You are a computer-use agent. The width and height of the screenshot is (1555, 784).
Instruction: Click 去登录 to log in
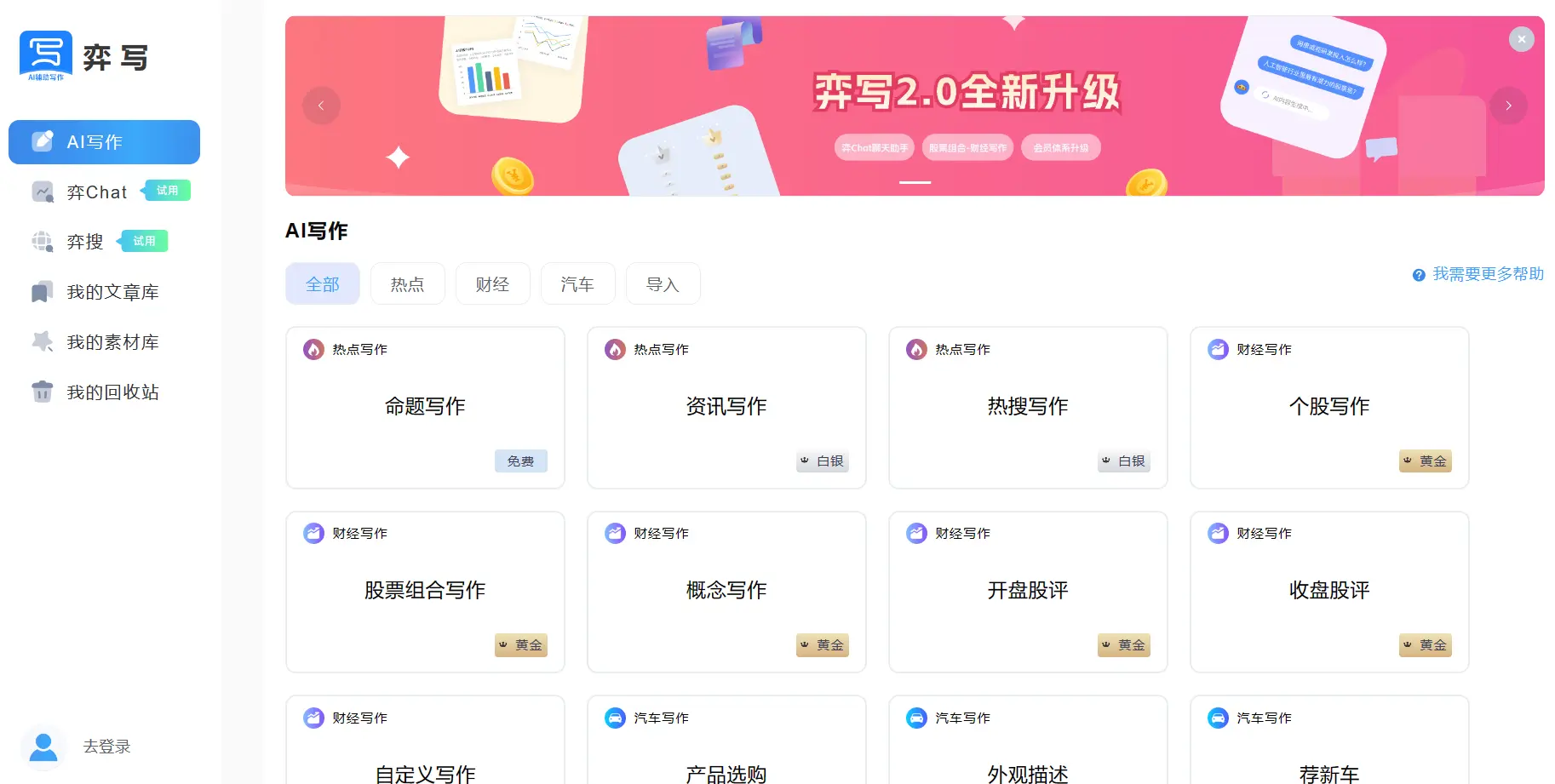click(x=107, y=747)
